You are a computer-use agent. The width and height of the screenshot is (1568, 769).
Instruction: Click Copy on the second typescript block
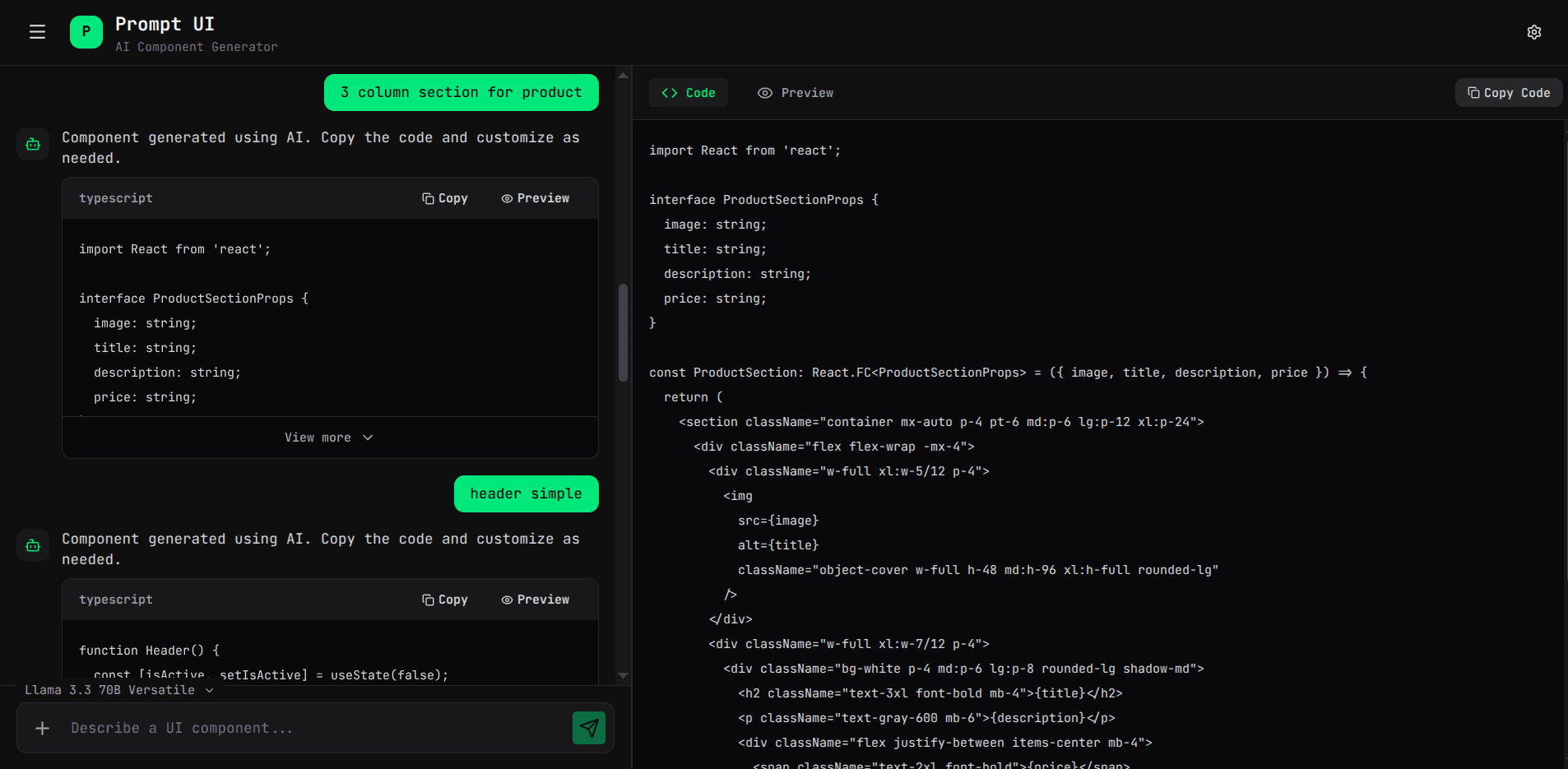click(445, 600)
